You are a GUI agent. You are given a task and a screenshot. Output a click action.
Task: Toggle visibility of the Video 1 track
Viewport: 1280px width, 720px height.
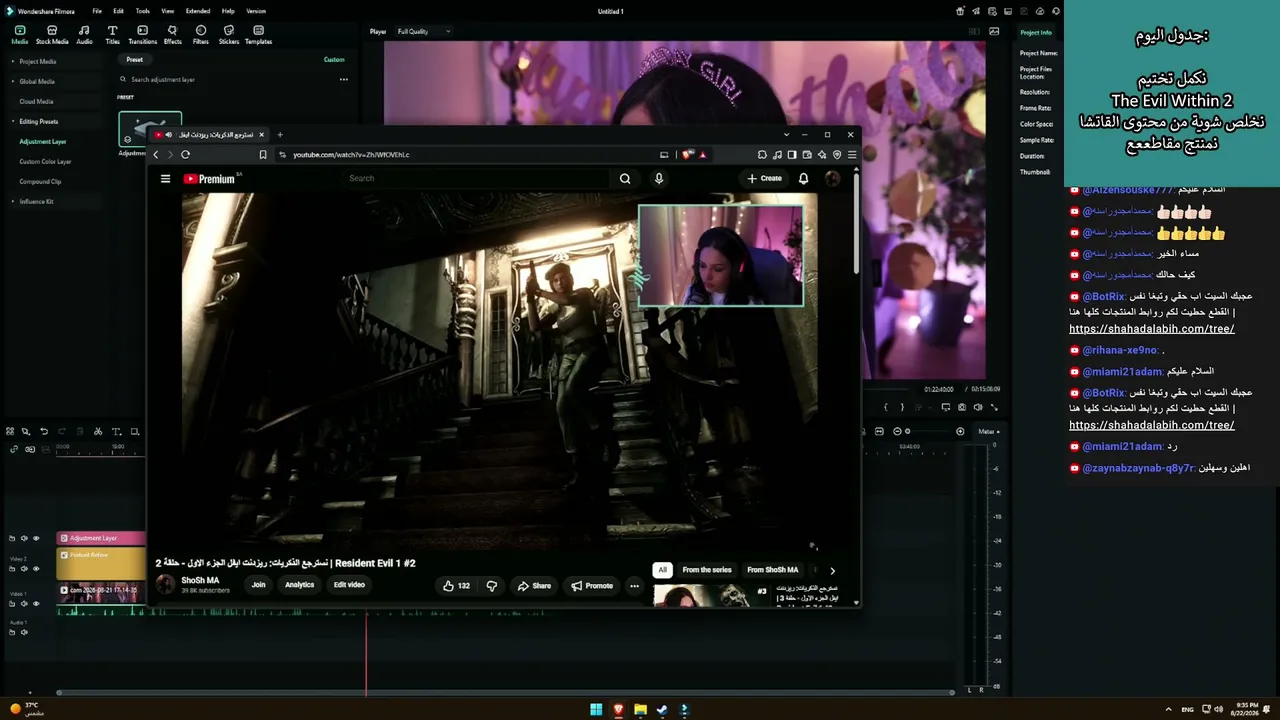click(36, 603)
